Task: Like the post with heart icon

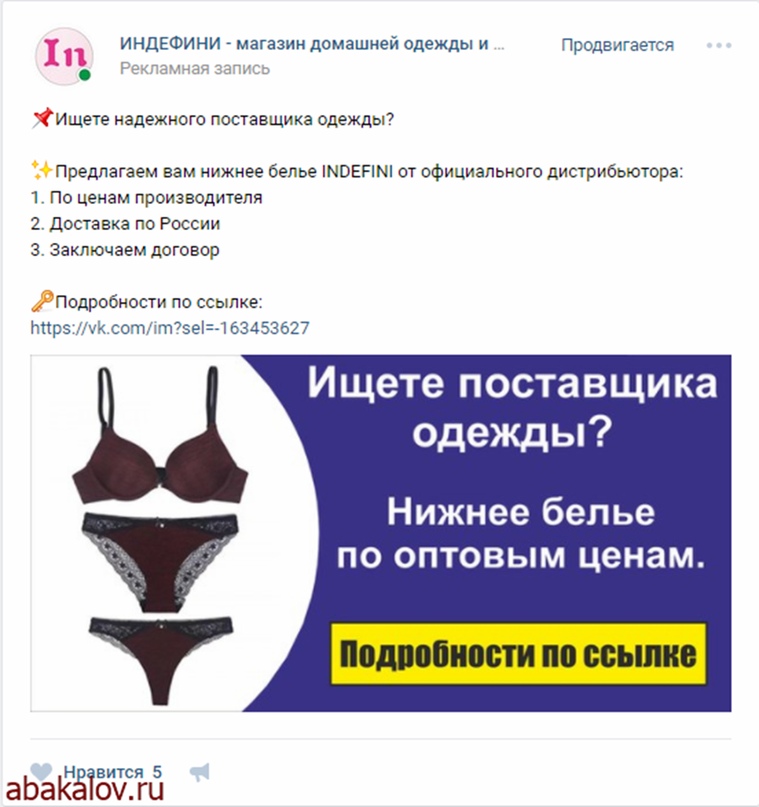Action: click(41, 771)
